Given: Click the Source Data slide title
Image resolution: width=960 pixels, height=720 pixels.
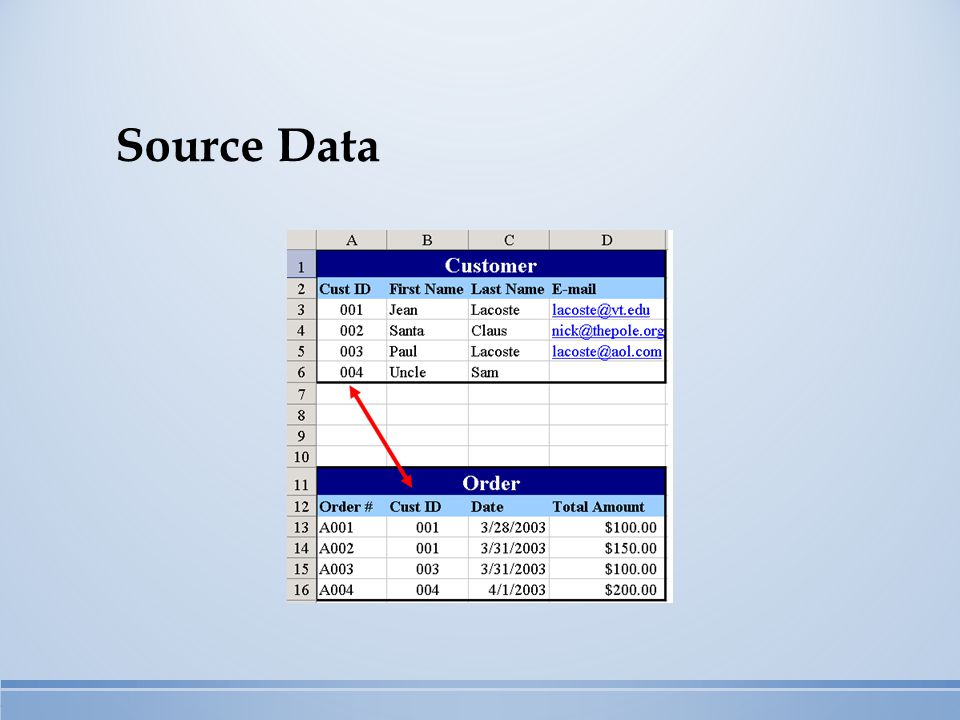Looking at the screenshot, I should tap(247, 146).
